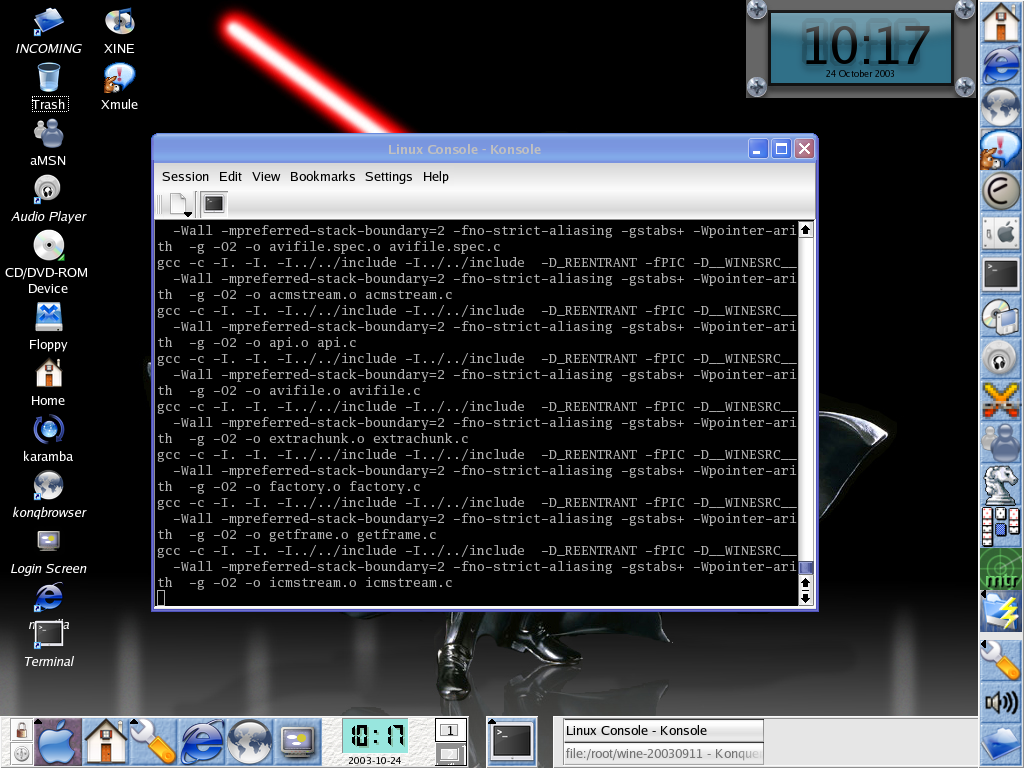Maximize the Konsole window
1024x768 pixels.
[x=781, y=149]
